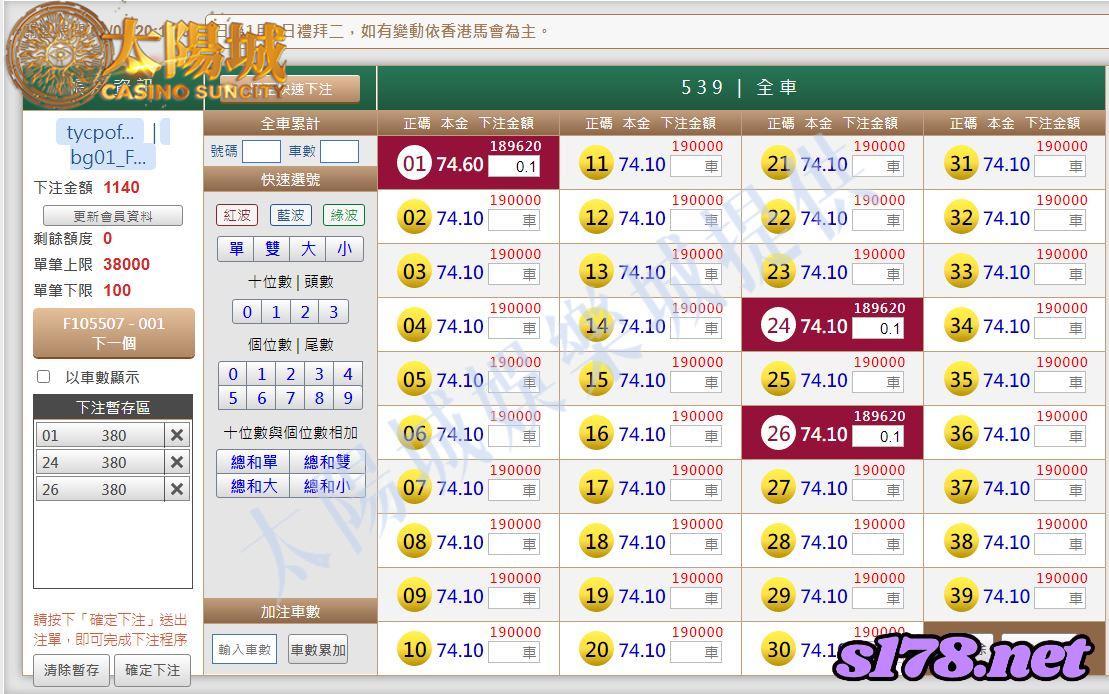Select 總和單 sum odd option

(253, 462)
